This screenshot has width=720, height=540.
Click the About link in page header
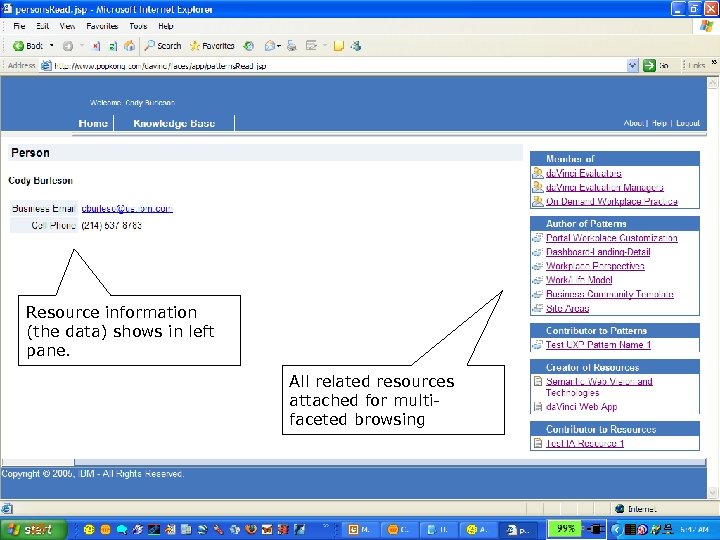coord(634,123)
